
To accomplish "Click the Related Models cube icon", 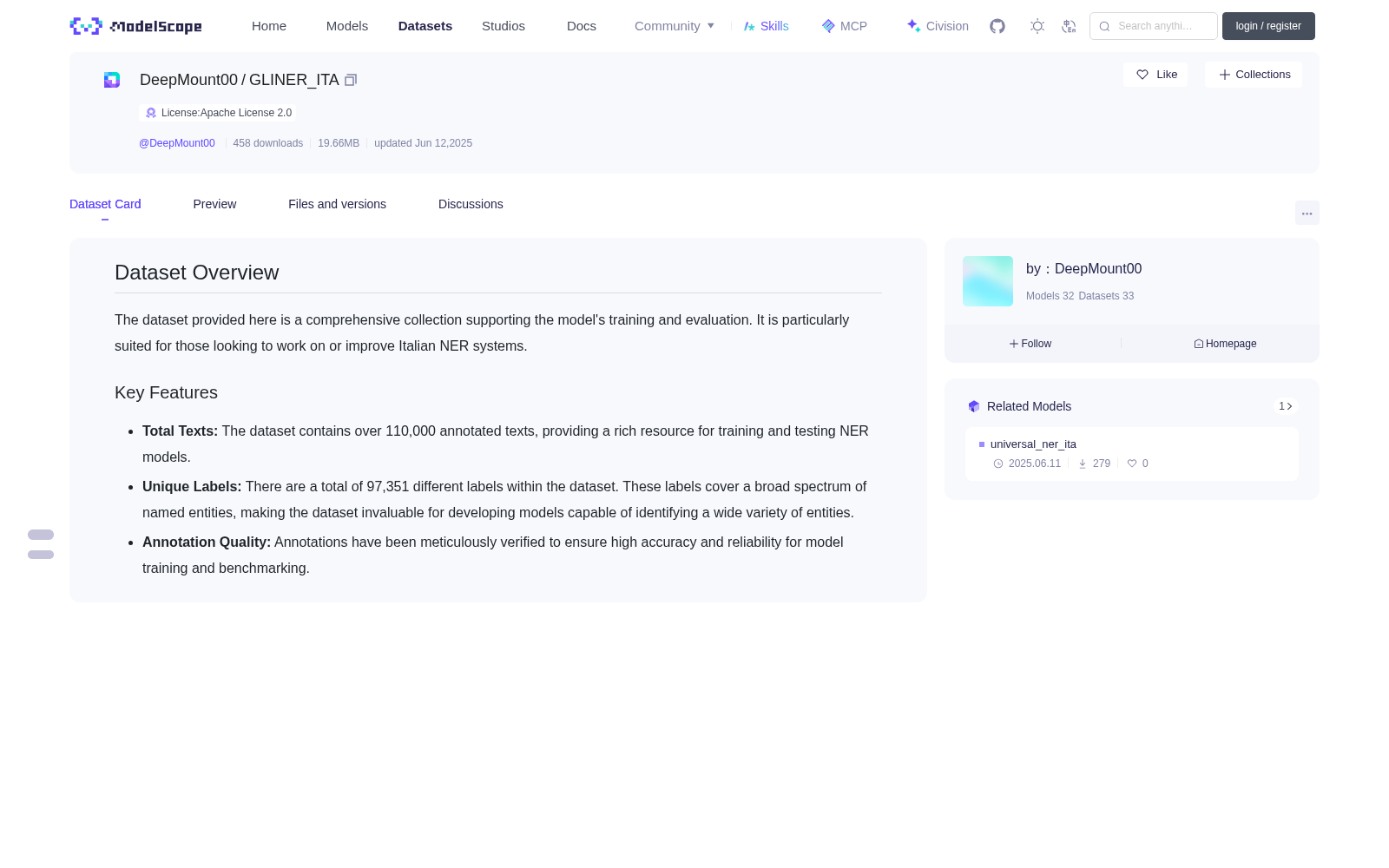I will point(974,406).
